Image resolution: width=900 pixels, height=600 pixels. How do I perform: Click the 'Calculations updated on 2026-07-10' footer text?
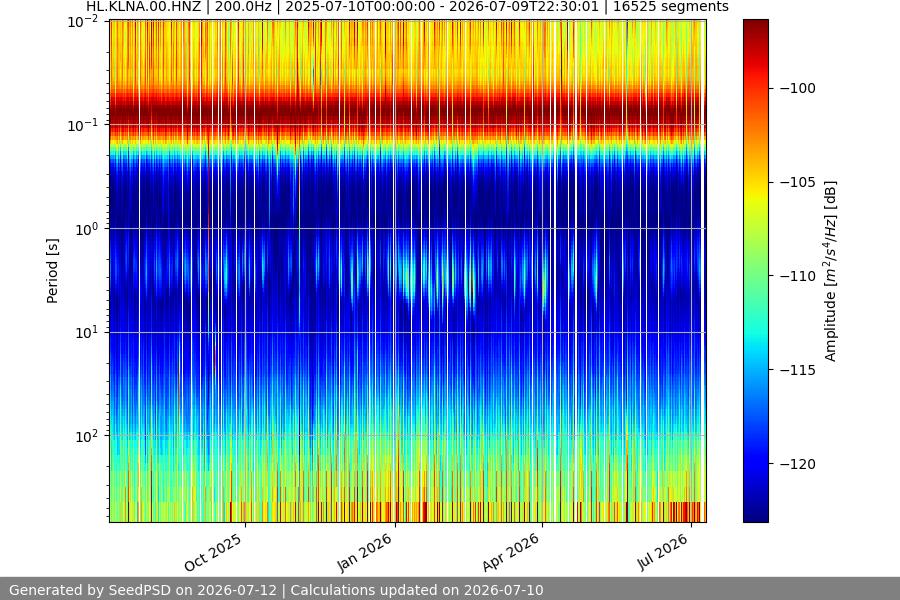[x=417, y=590]
